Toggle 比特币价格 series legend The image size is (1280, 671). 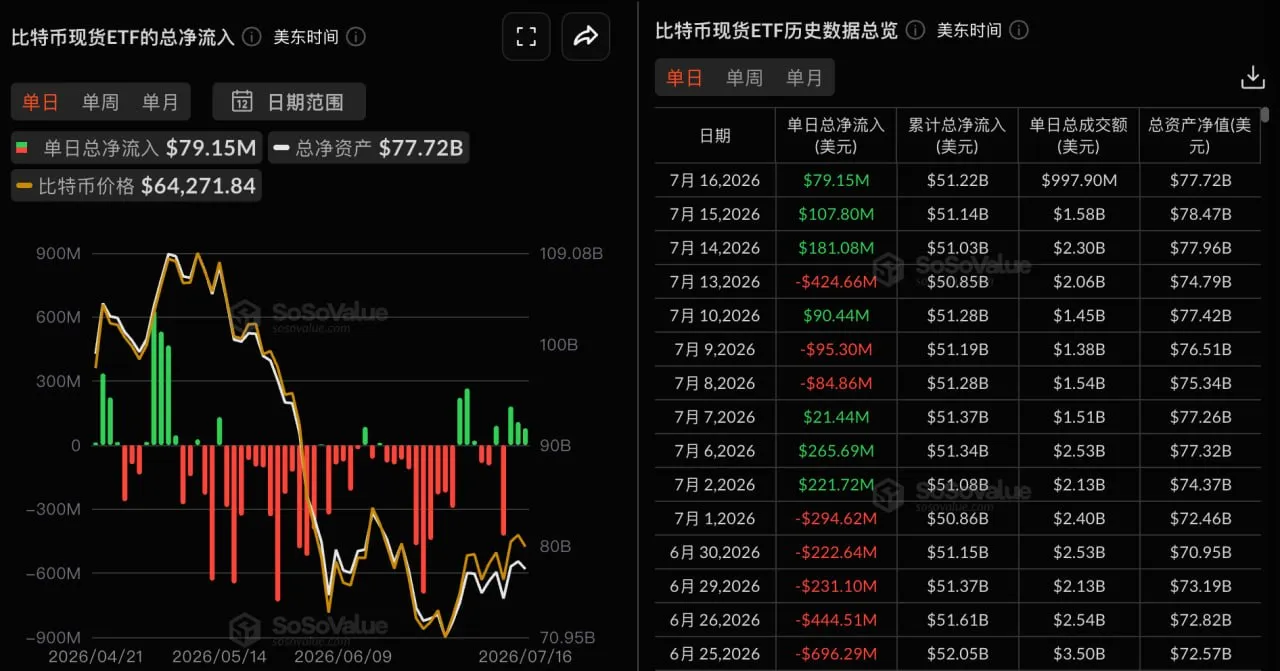pos(137,185)
